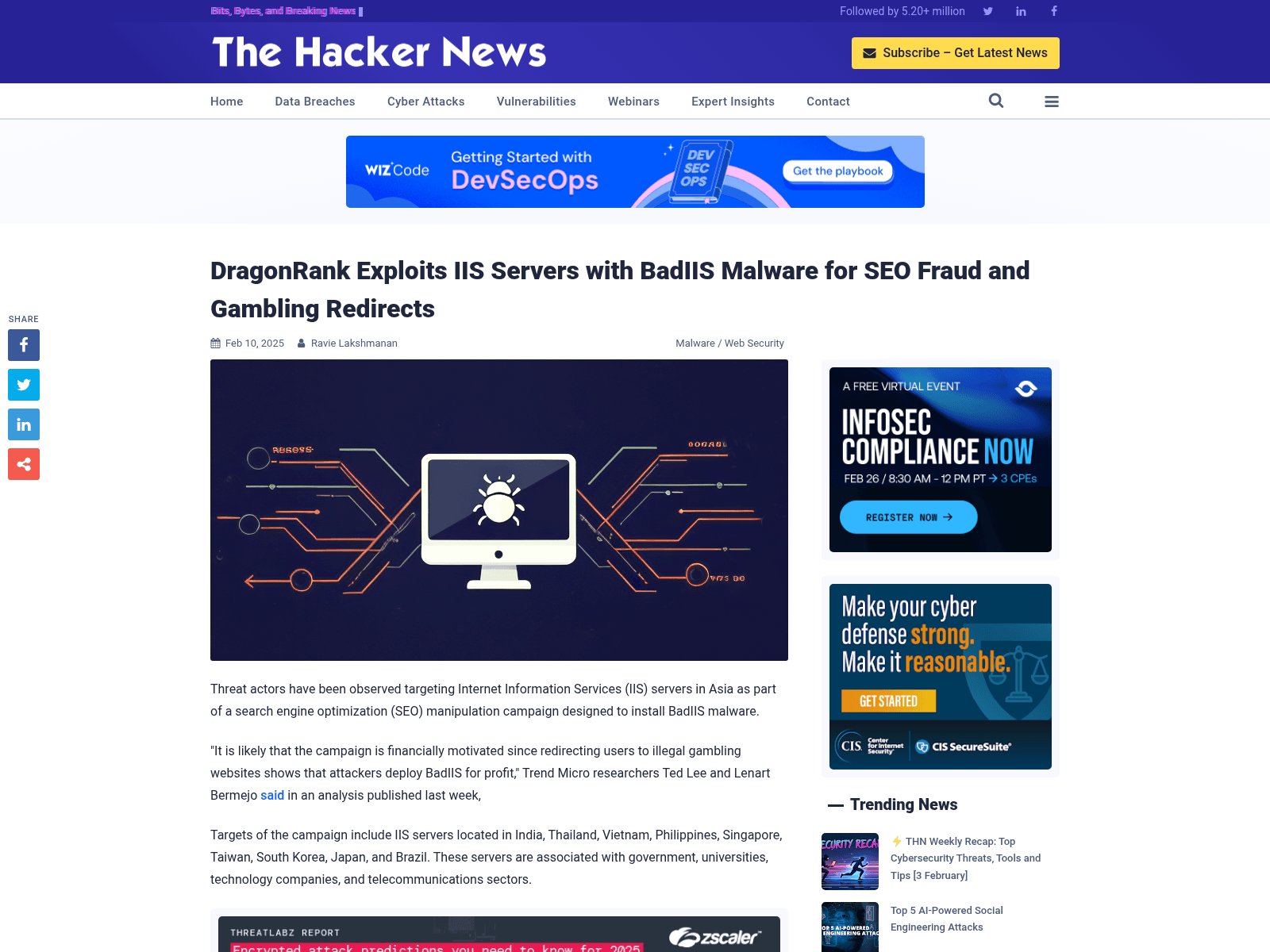The height and width of the screenshot is (952, 1270).
Task: Open Facebook icon in top header
Action: point(1054,11)
